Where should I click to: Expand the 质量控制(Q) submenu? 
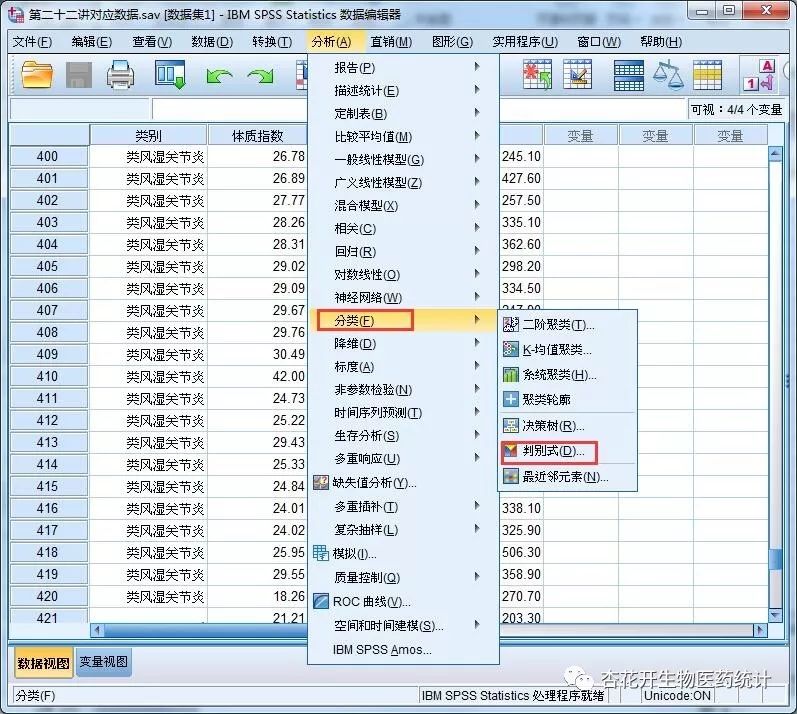tap(476, 576)
